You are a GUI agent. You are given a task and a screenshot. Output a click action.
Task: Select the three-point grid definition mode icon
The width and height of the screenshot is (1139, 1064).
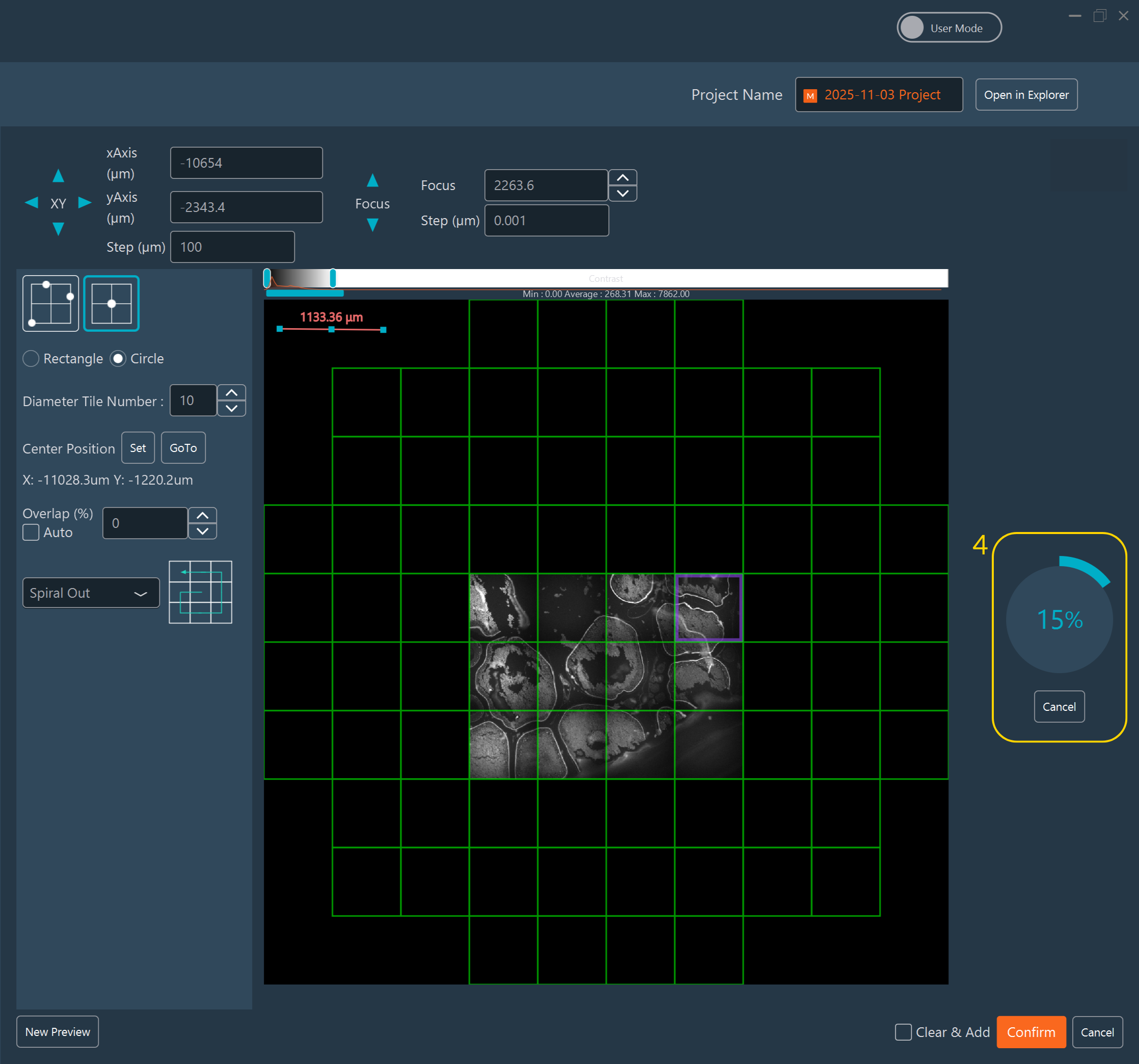[x=50, y=303]
